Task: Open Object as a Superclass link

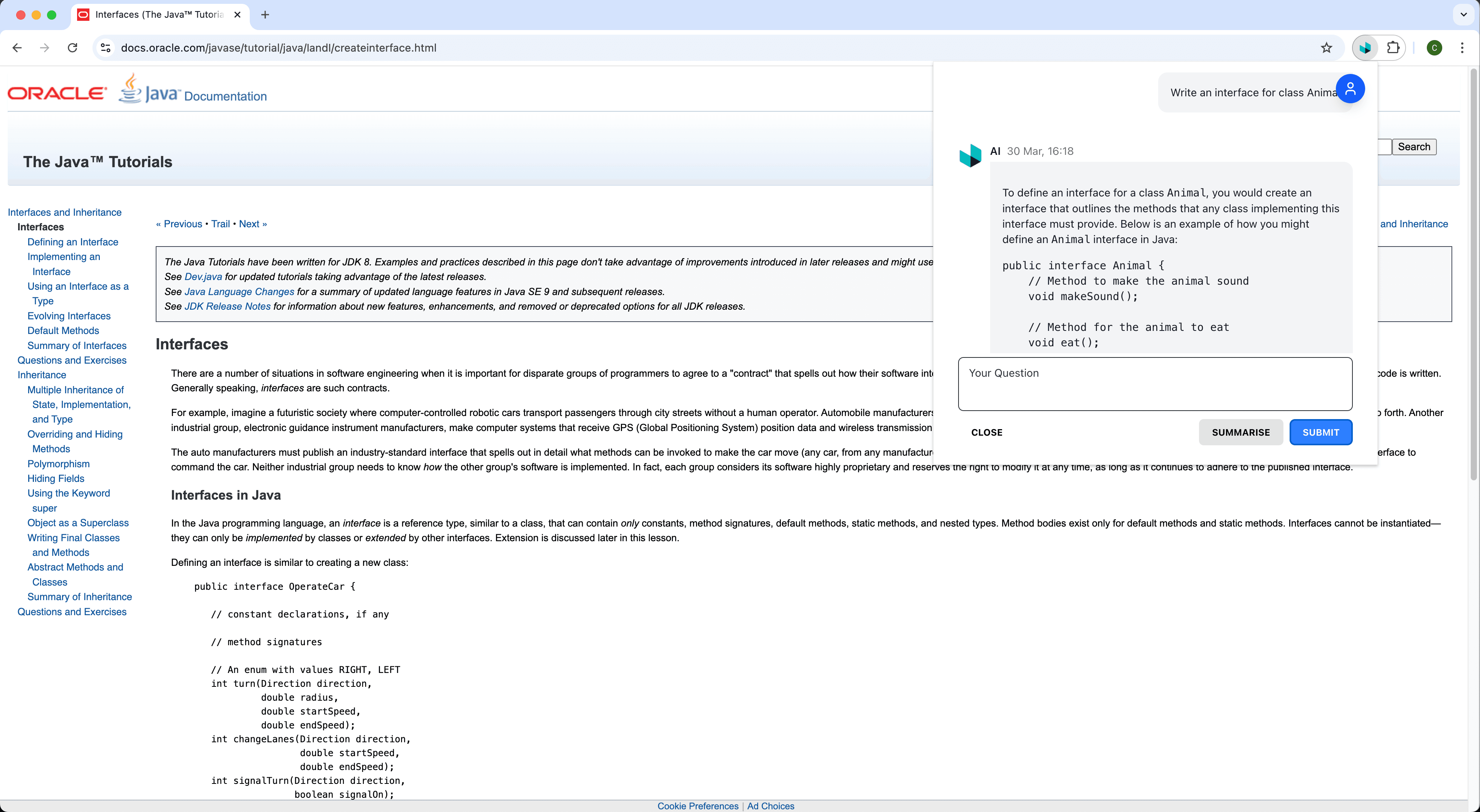Action: point(78,523)
